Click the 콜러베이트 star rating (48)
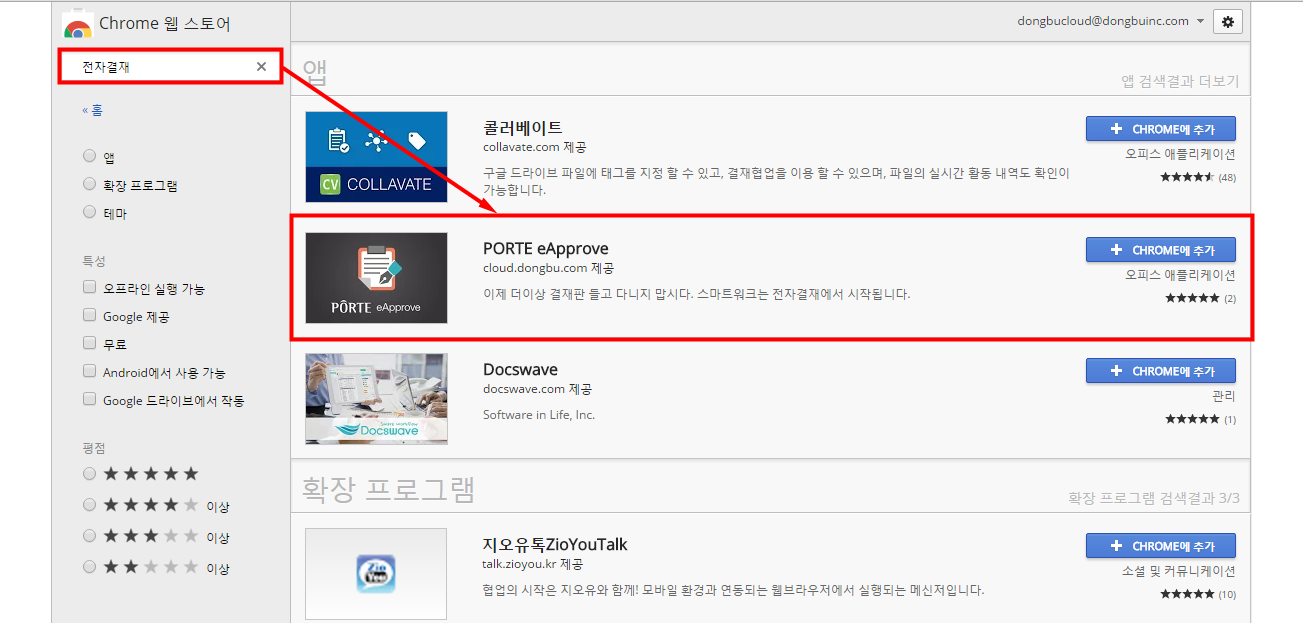 tap(1198, 177)
